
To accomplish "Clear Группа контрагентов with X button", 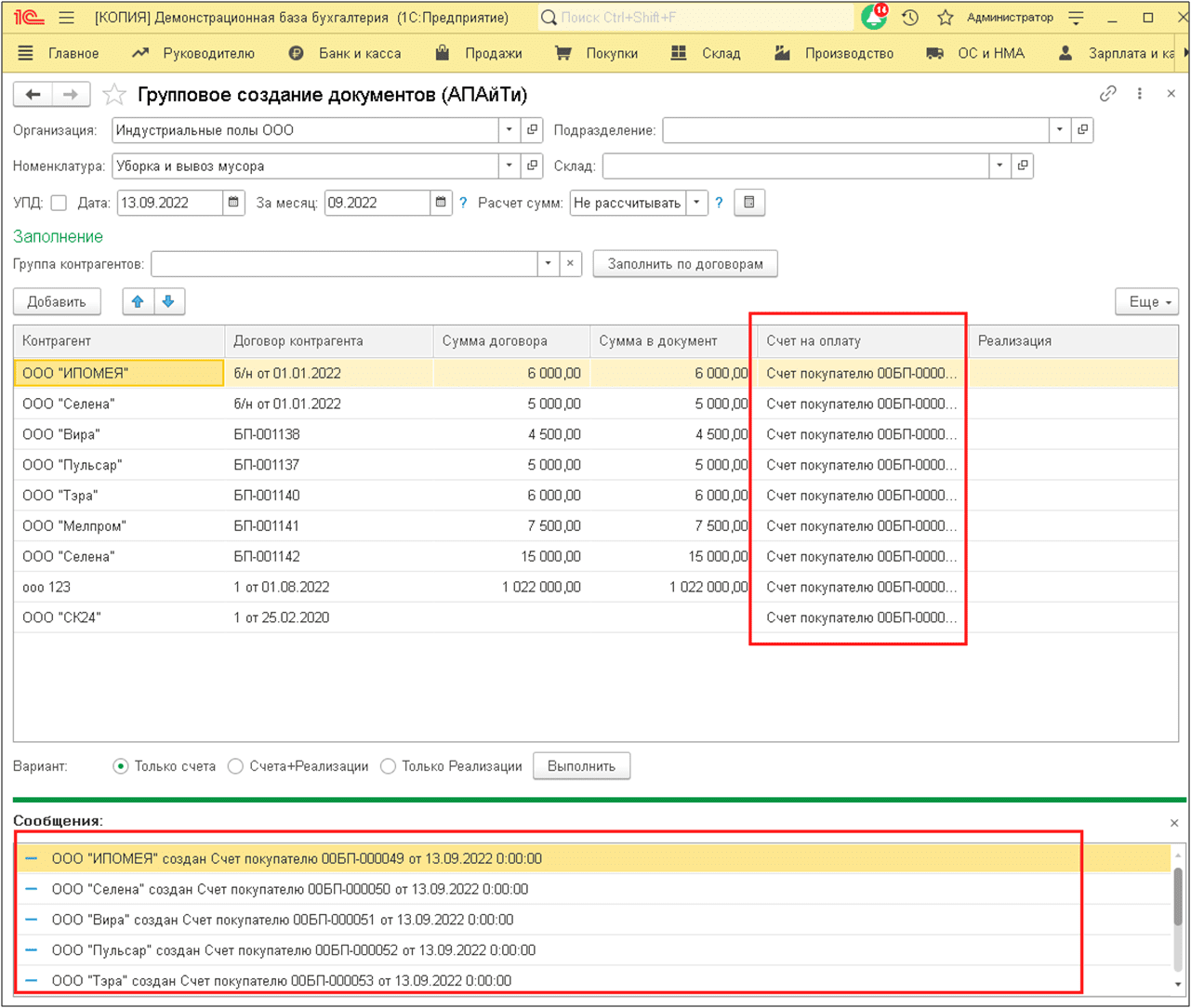I will pyautogui.click(x=570, y=264).
